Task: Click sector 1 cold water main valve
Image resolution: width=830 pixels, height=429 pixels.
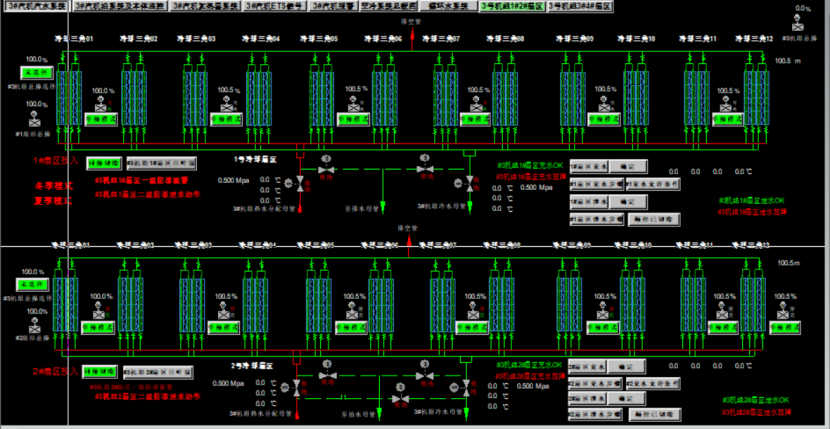Action: click(x=469, y=183)
